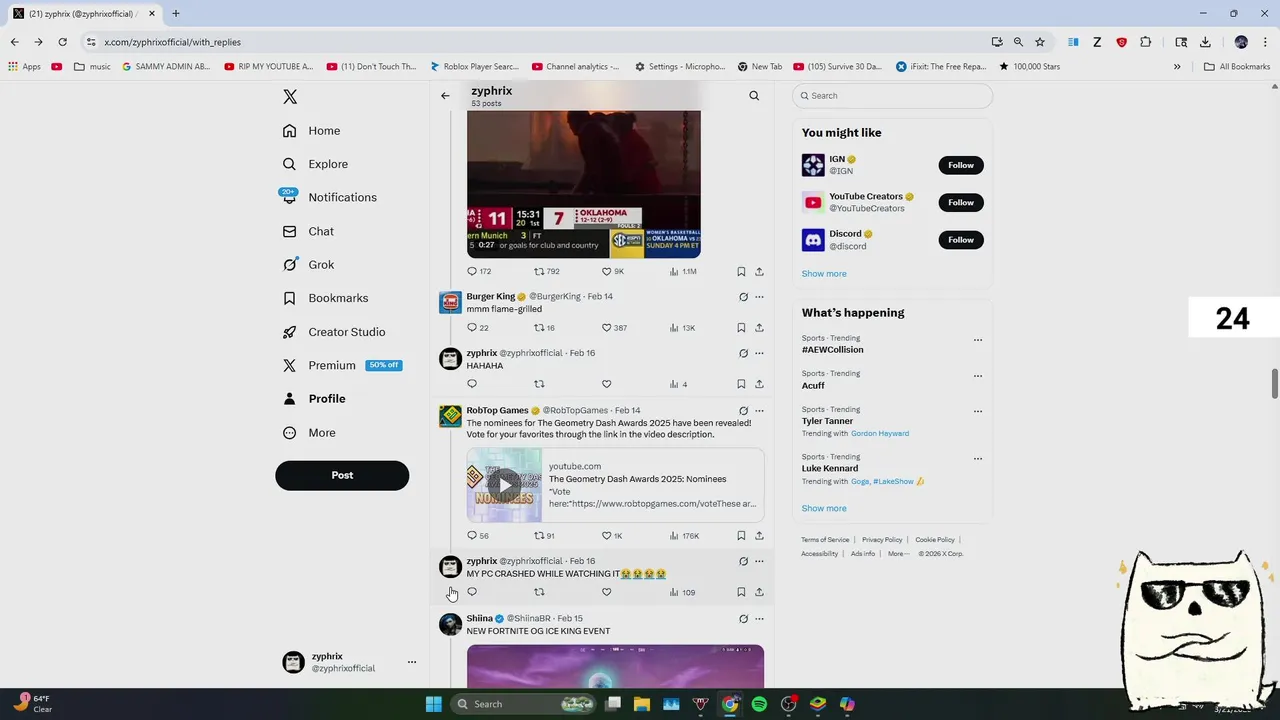Screen dimensions: 1280x720
Task: Bookmark the MY PC CRASHED post
Action: click(x=741, y=592)
